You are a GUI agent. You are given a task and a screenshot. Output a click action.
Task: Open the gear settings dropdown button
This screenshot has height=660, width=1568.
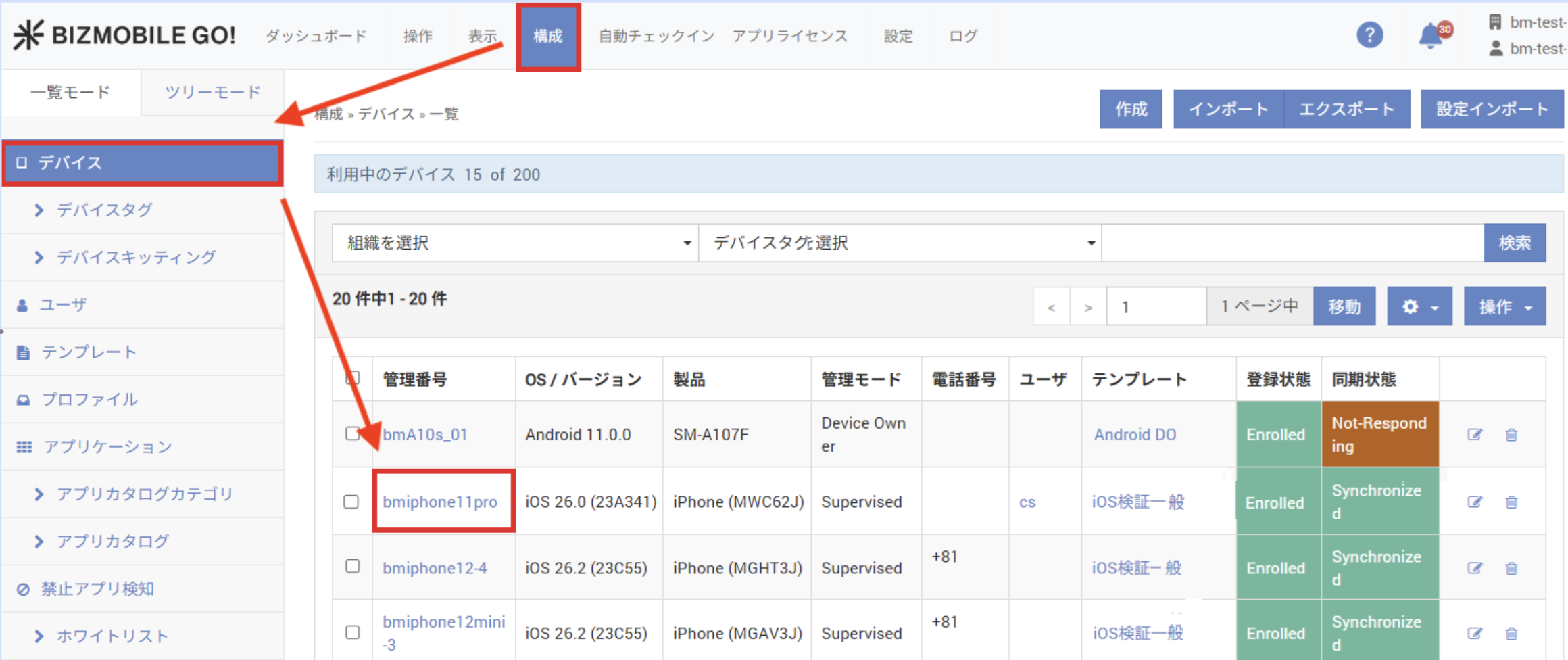1419,307
